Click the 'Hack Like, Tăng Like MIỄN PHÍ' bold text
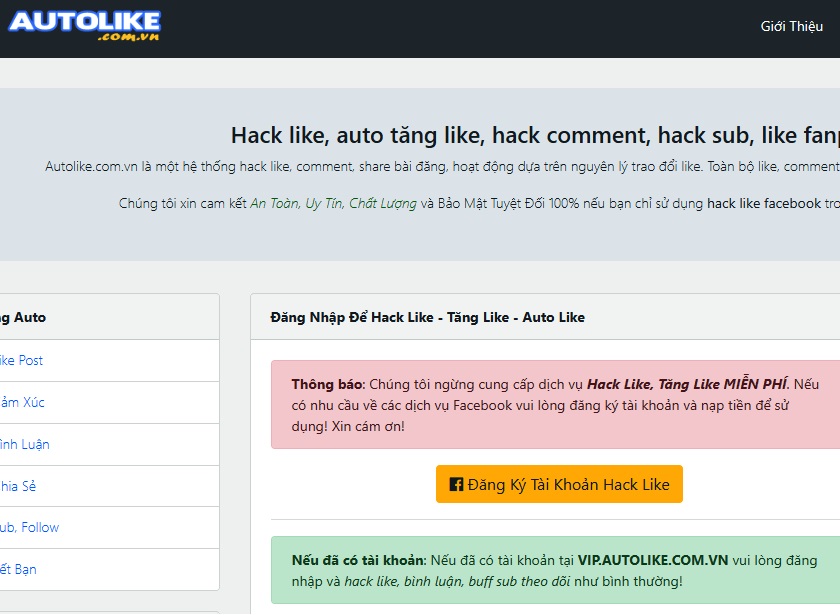This screenshot has height=615, width=840. pyautogui.click(x=687, y=384)
